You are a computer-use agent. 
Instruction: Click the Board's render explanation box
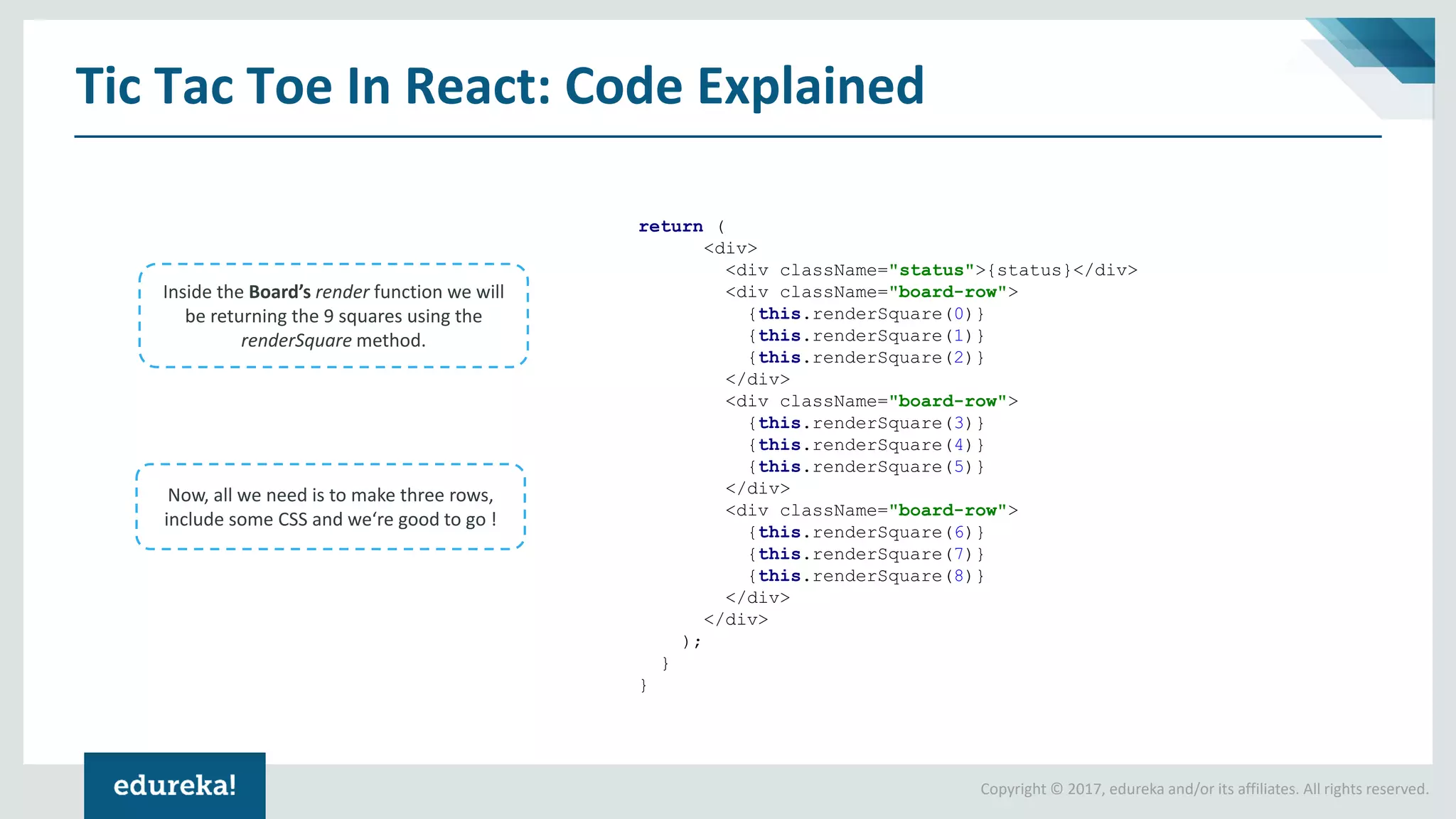pyautogui.click(x=333, y=316)
